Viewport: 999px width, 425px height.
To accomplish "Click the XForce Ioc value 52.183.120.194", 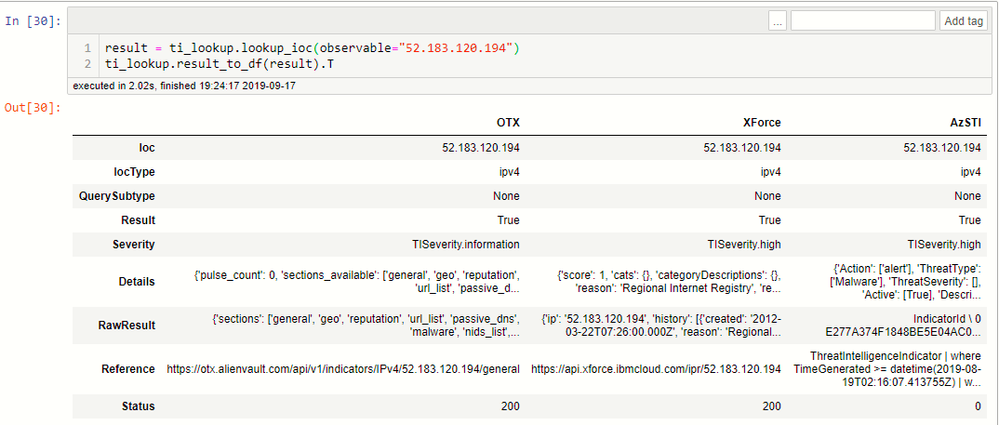I will (742, 148).
